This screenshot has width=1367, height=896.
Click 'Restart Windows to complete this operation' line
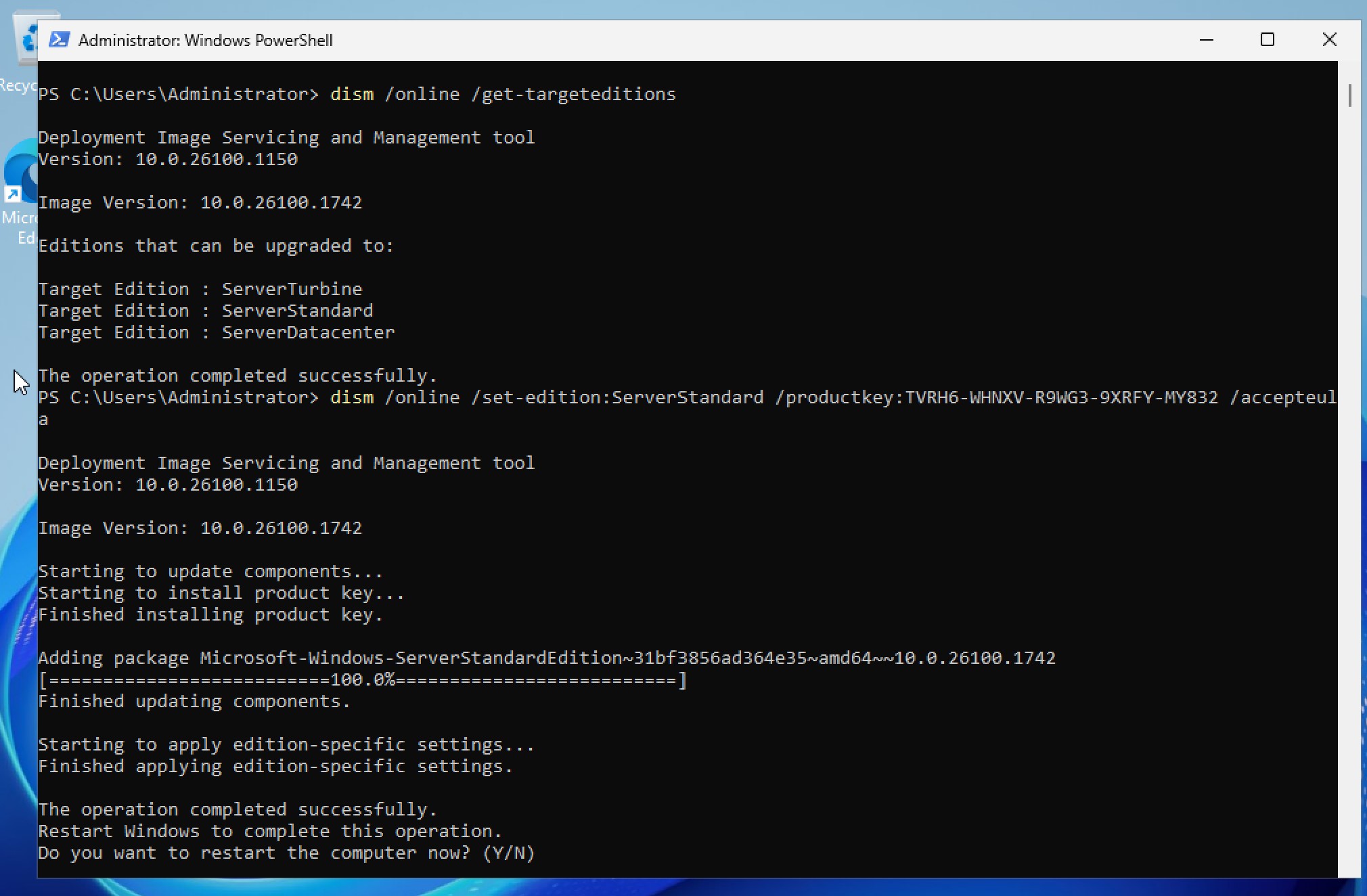[269, 831]
